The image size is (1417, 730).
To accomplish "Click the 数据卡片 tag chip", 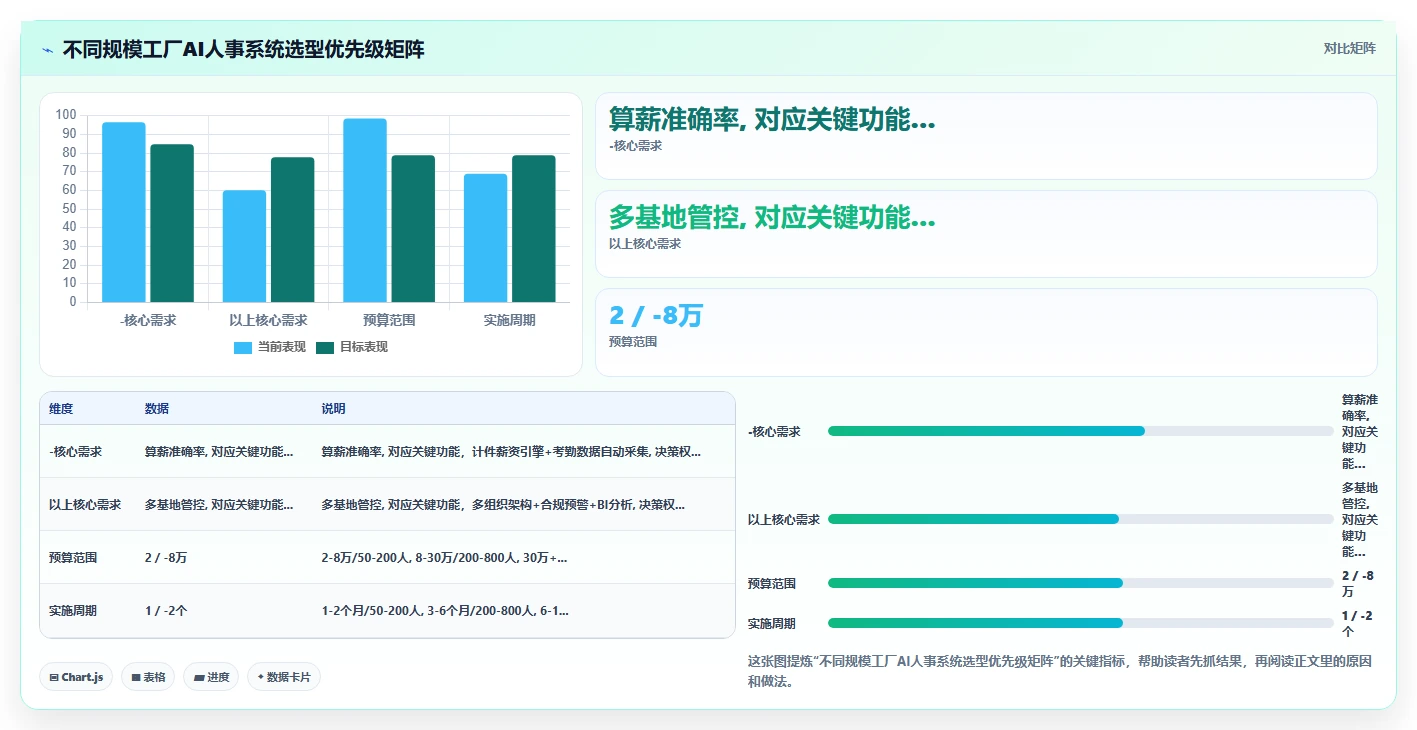I will click(284, 677).
